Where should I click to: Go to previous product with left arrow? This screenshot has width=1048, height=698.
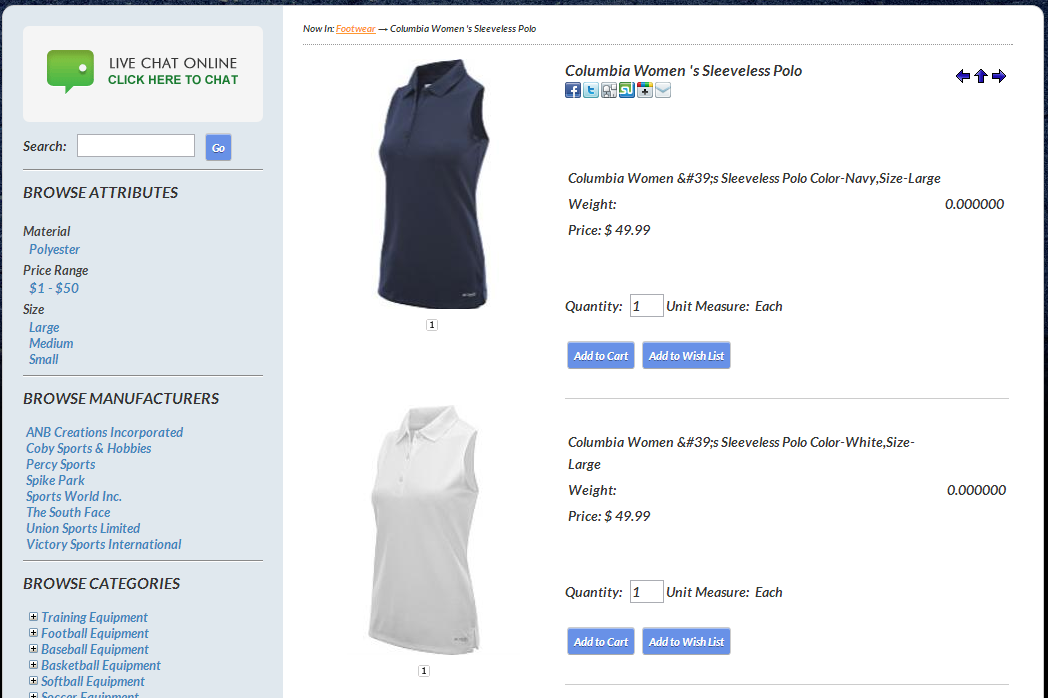963,76
